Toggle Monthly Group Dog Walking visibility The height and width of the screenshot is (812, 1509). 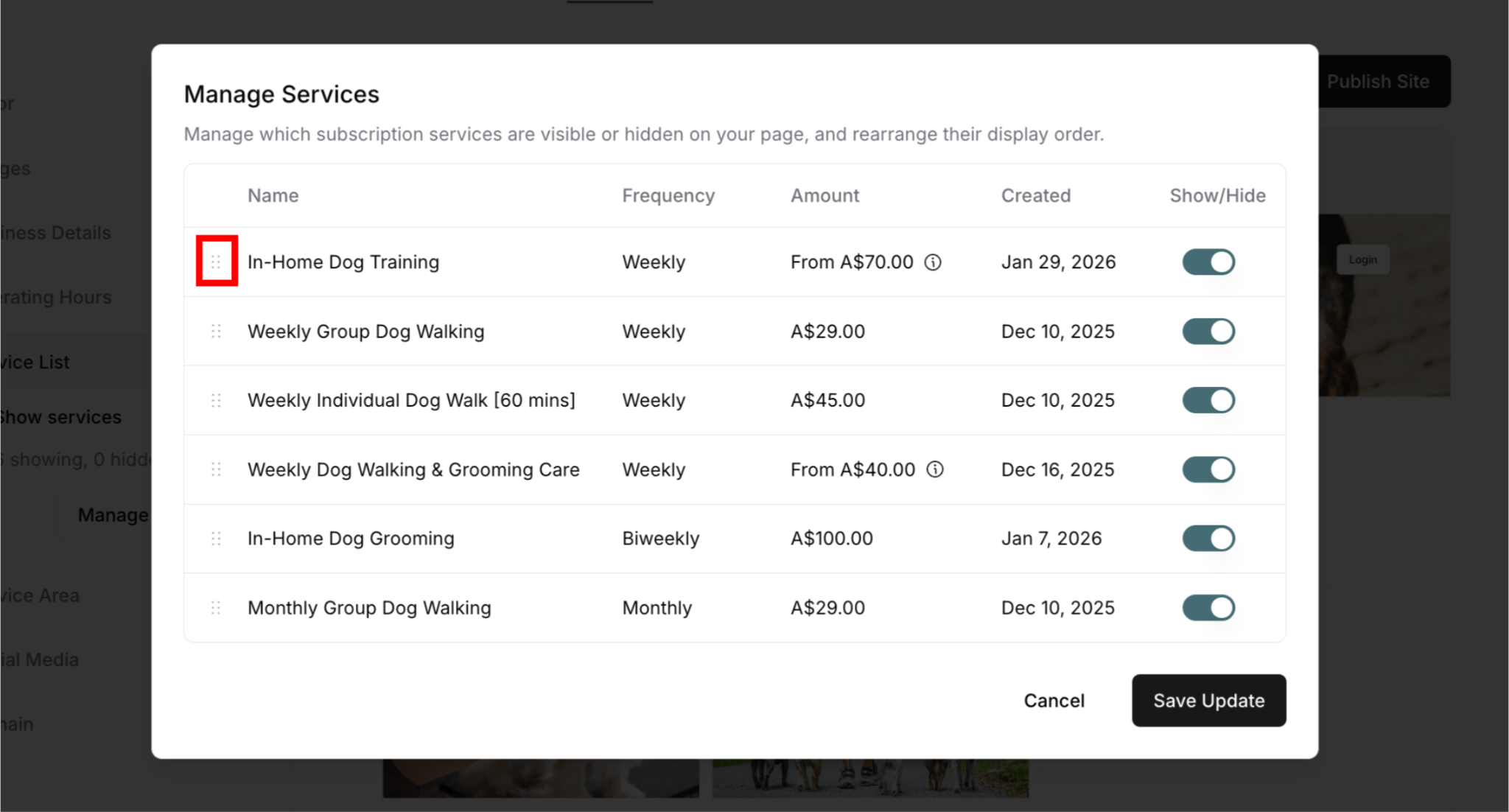[x=1208, y=608]
